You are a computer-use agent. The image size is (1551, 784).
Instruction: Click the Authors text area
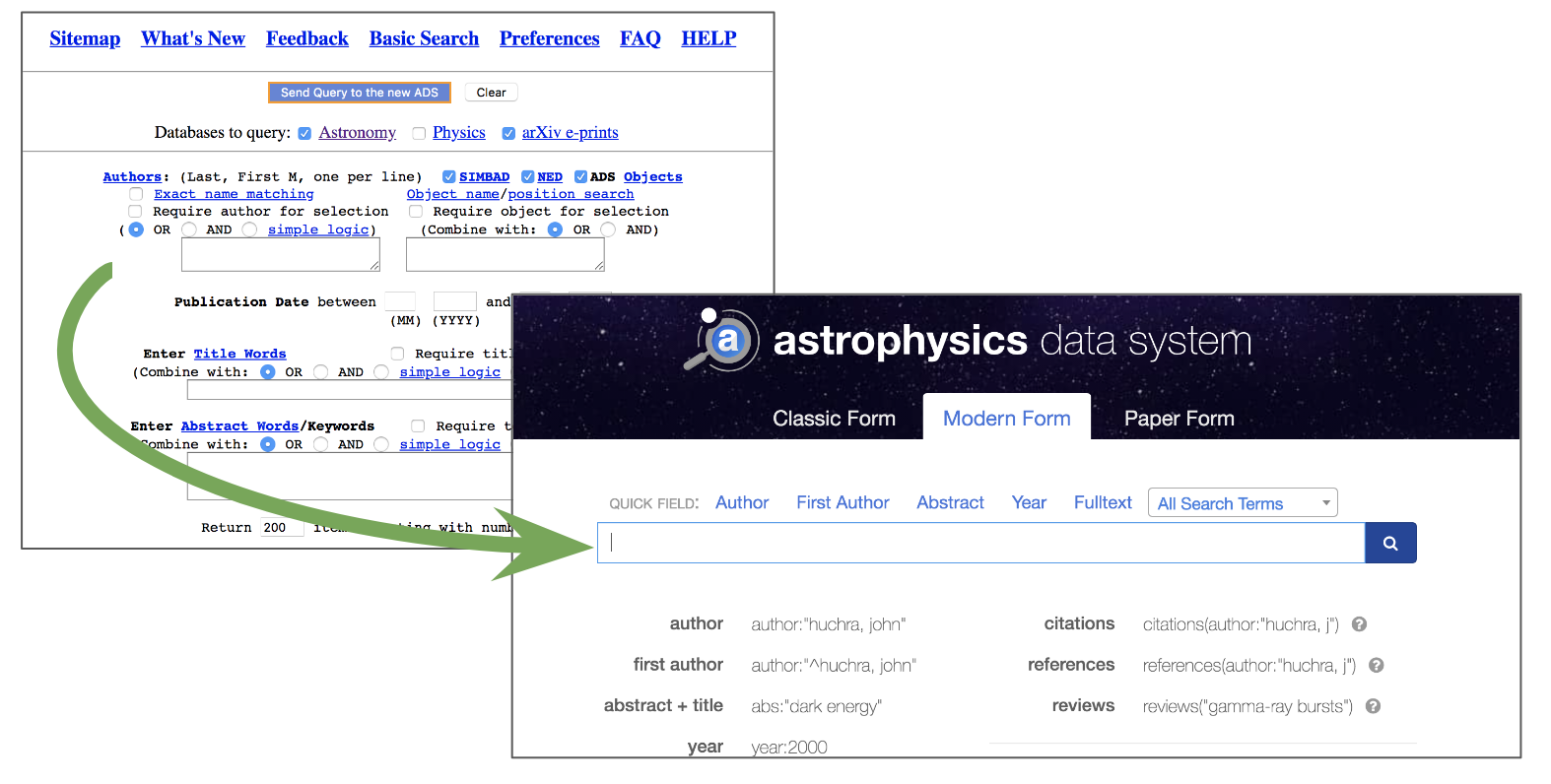tap(280, 254)
